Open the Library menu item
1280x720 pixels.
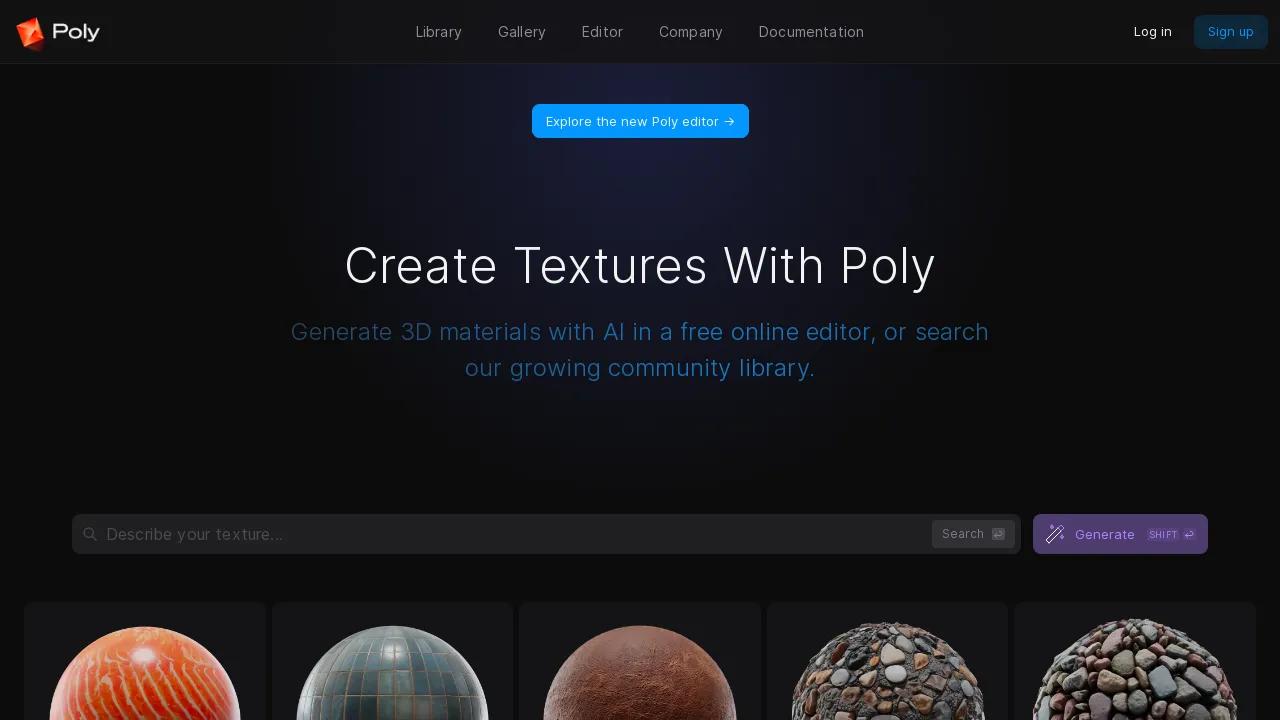[x=438, y=32]
